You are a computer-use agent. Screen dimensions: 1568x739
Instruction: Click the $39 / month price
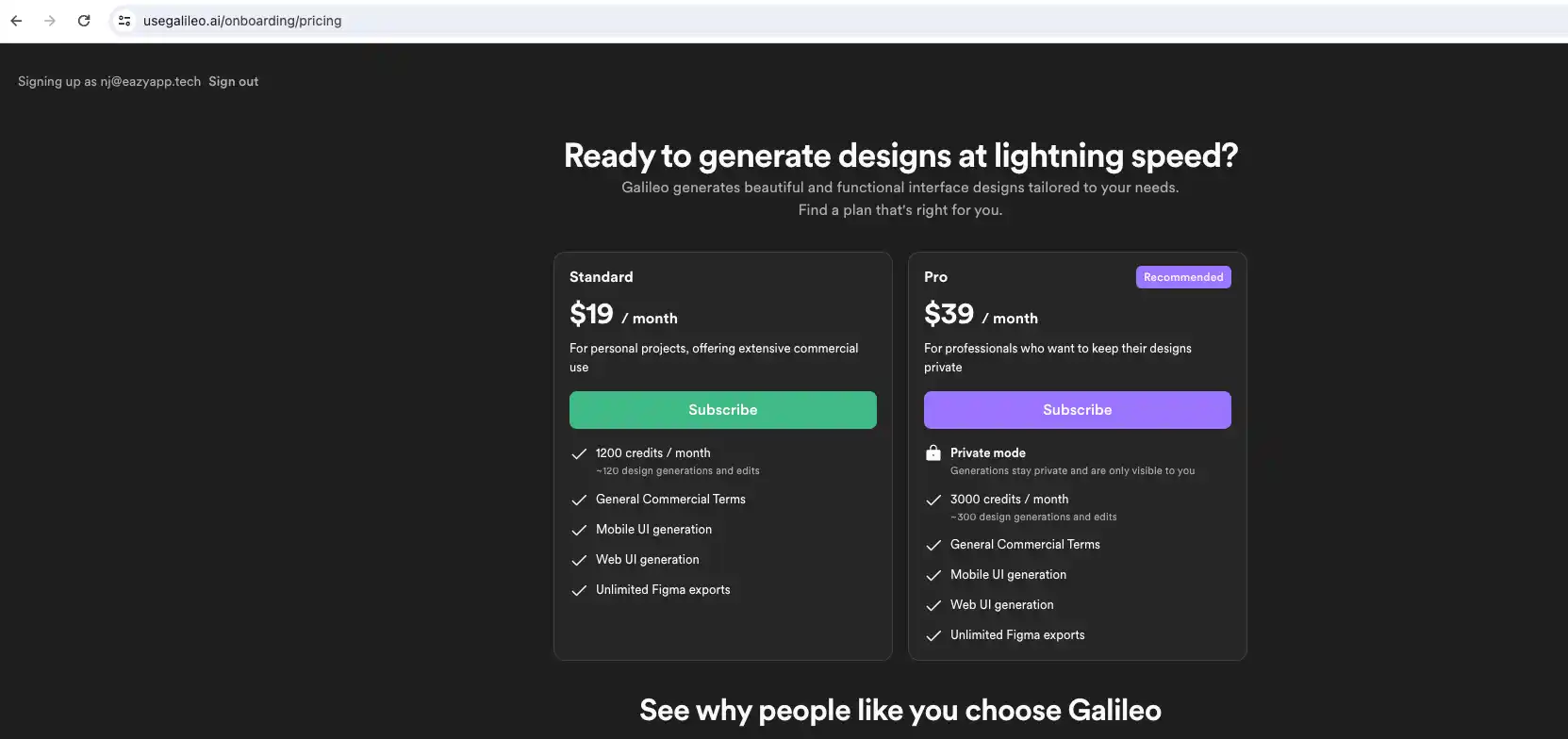click(981, 315)
